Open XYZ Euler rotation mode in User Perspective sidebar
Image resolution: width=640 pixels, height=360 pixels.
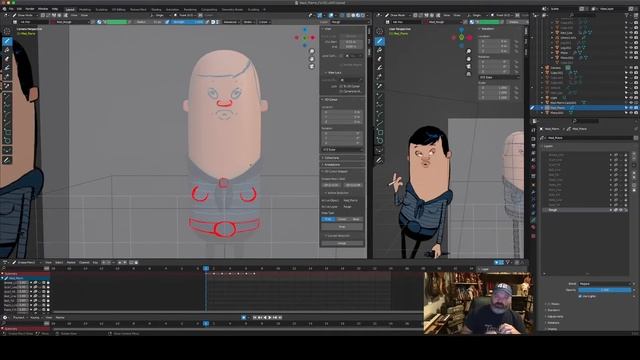click(x=499, y=77)
